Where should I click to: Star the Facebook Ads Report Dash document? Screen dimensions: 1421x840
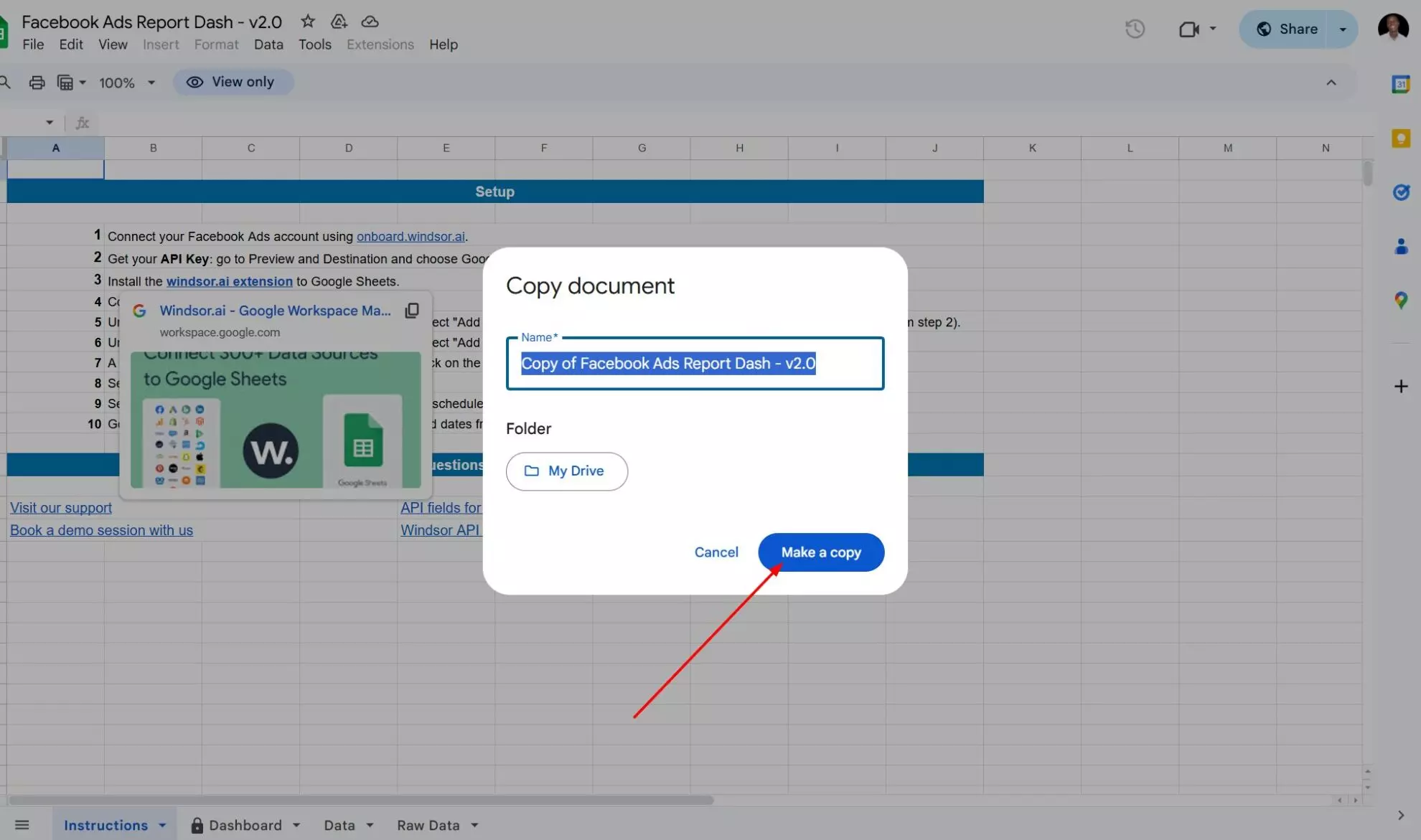[x=308, y=22]
